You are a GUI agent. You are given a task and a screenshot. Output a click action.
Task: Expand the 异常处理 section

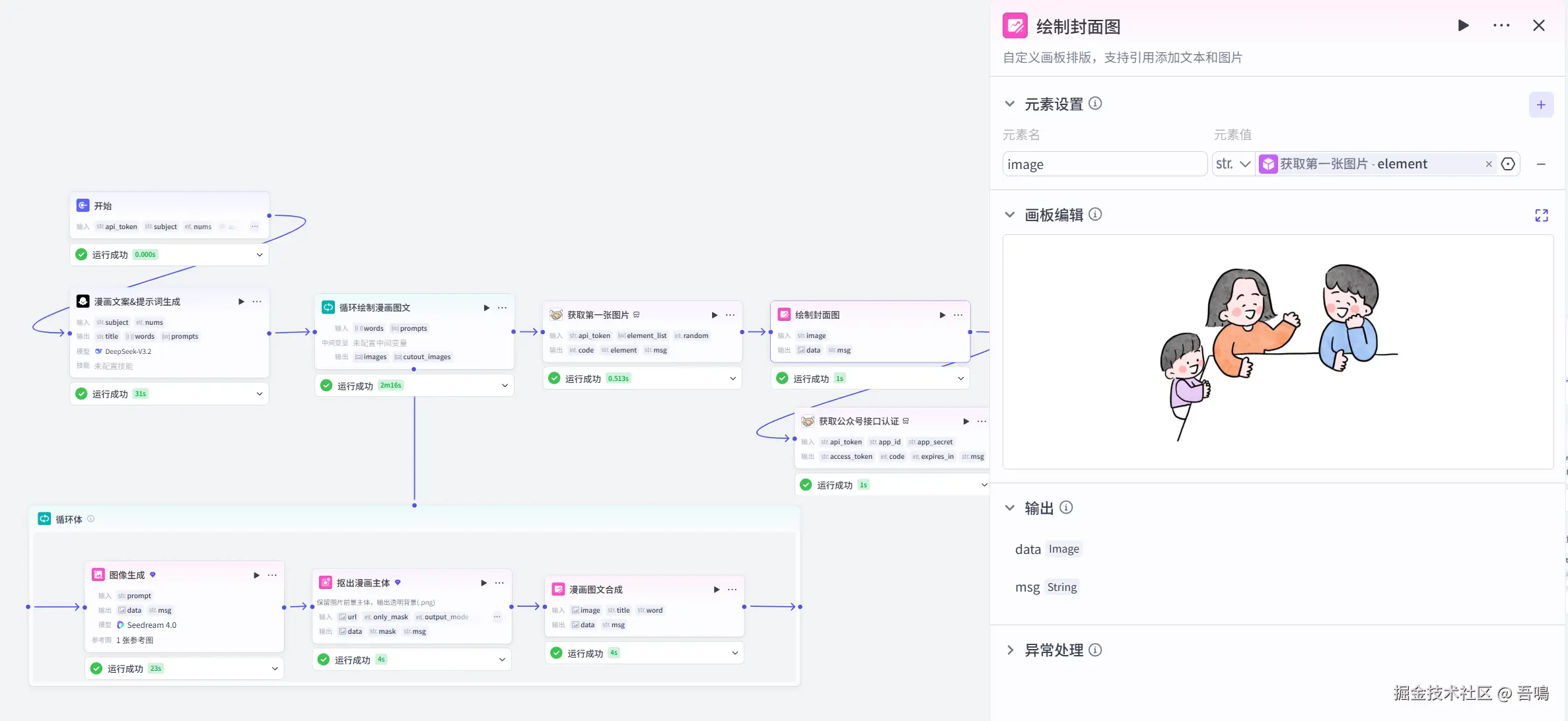pyautogui.click(x=1009, y=650)
